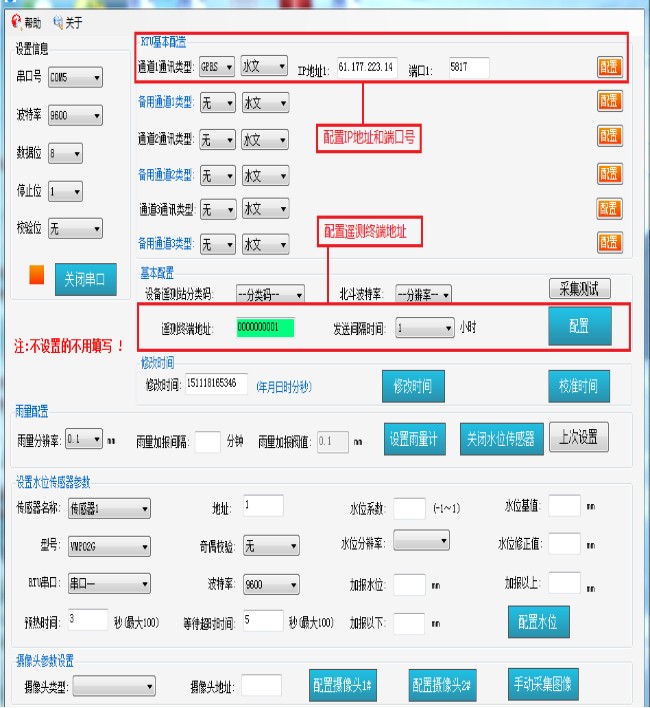Click the 水位系数 input field
The width and height of the screenshot is (650, 708).
pos(409,509)
